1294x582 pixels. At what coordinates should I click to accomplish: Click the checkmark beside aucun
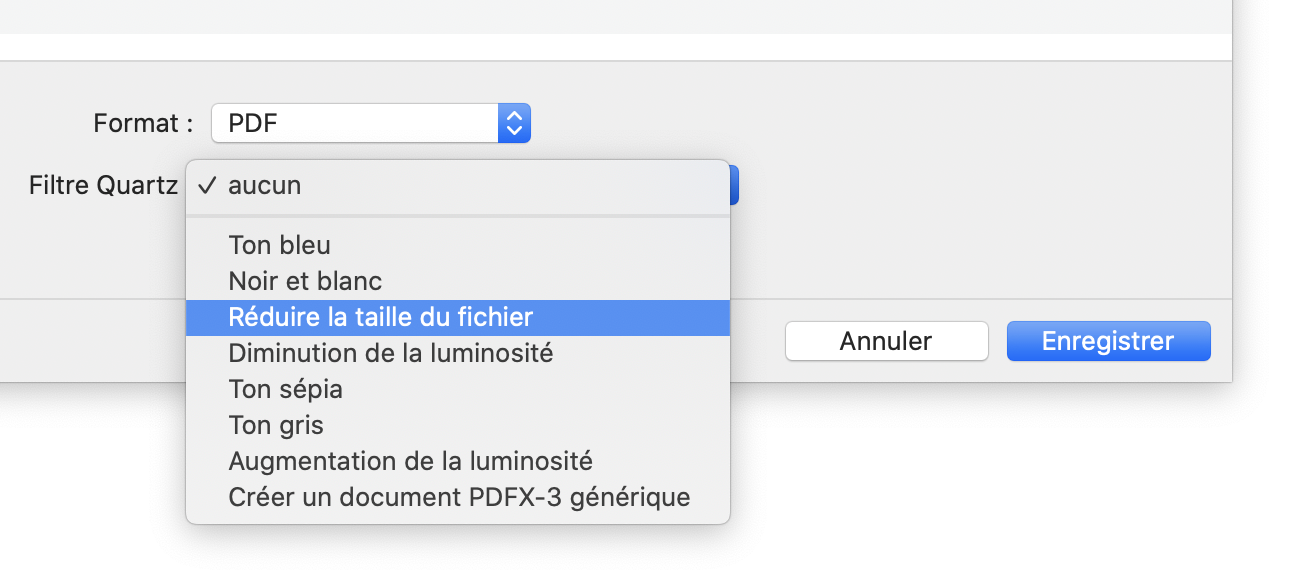click(x=207, y=185)
